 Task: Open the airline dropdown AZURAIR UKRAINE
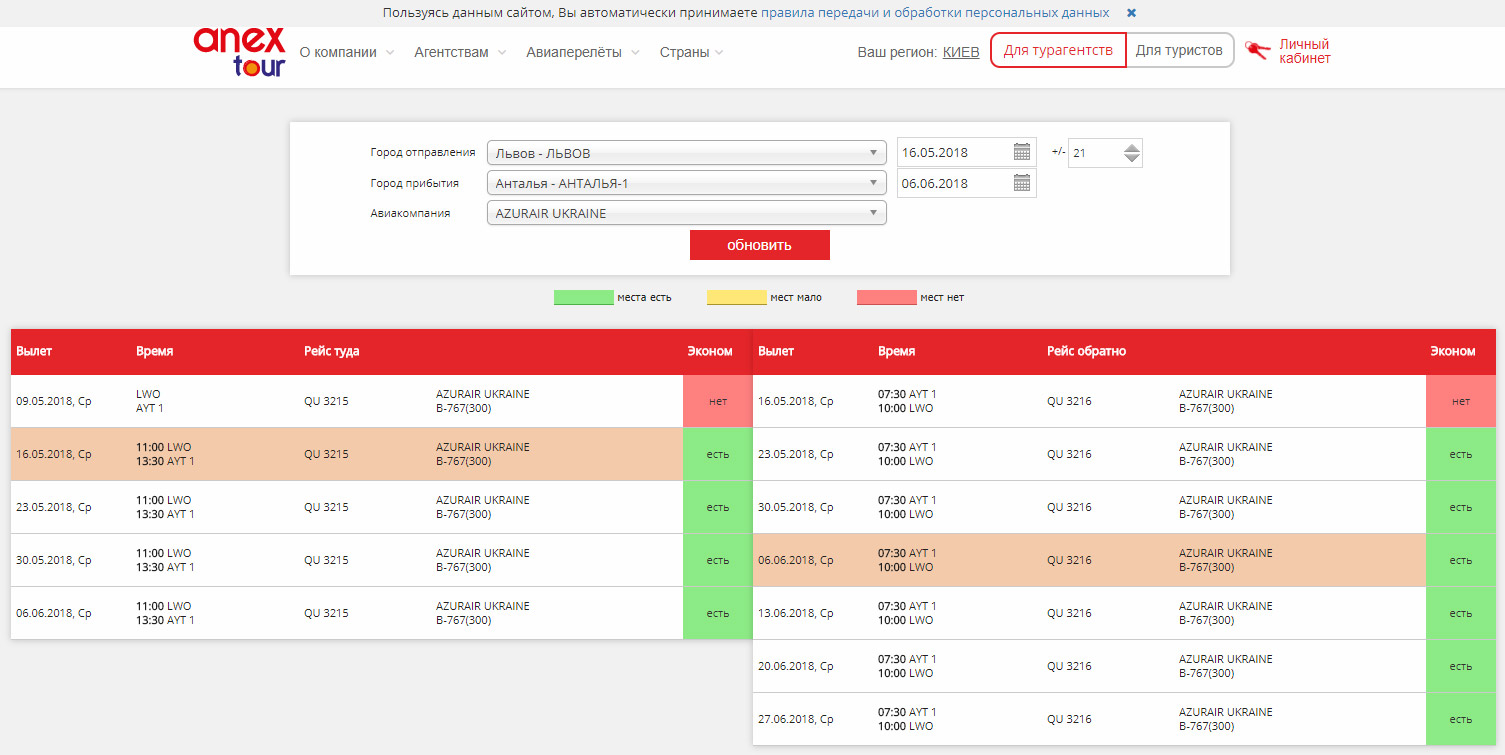[686, 213]
